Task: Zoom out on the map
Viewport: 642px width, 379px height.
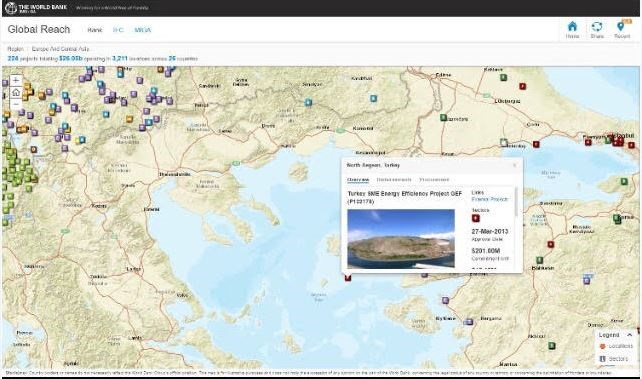Action: point(16,104)
